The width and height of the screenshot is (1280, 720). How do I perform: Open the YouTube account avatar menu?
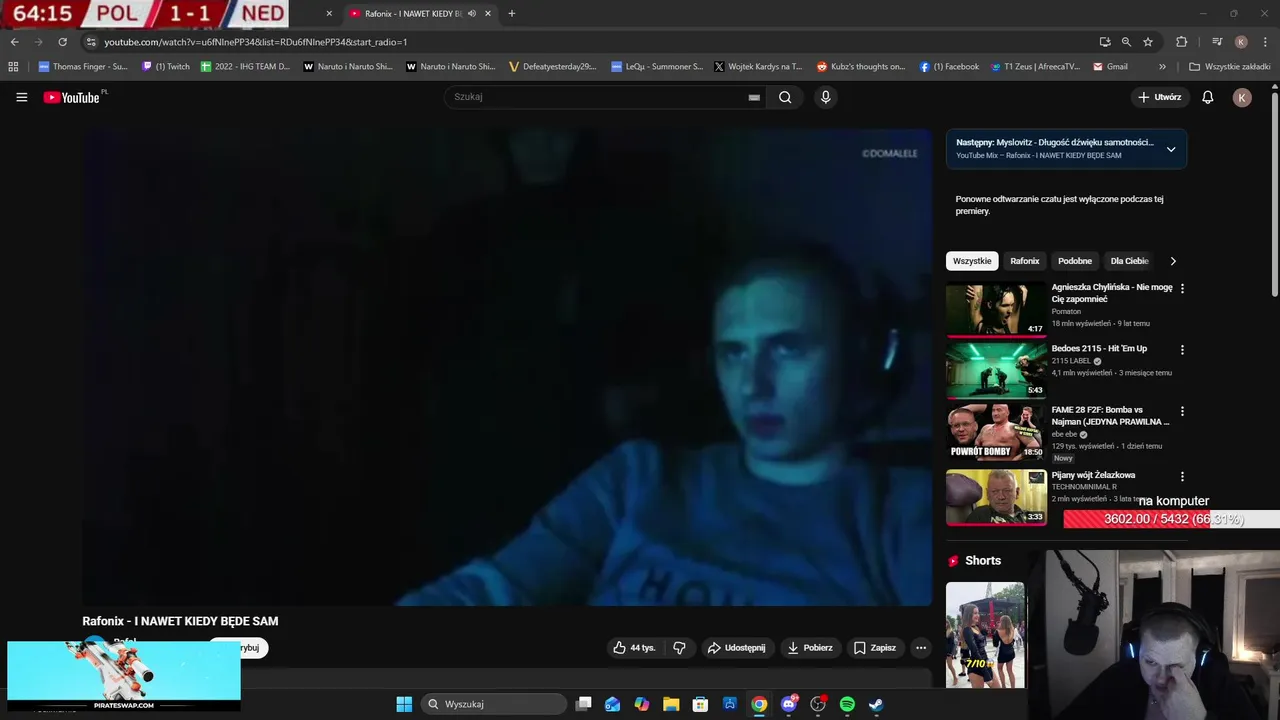[1242, 97]
